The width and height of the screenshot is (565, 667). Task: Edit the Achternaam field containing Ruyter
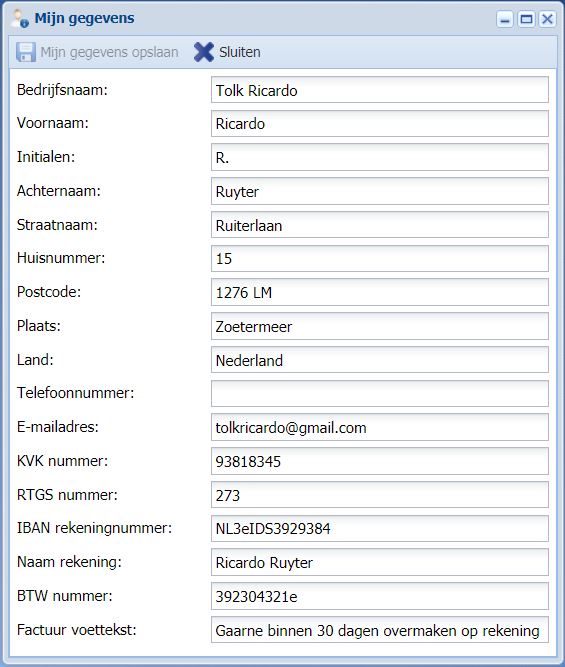(380, 191)
